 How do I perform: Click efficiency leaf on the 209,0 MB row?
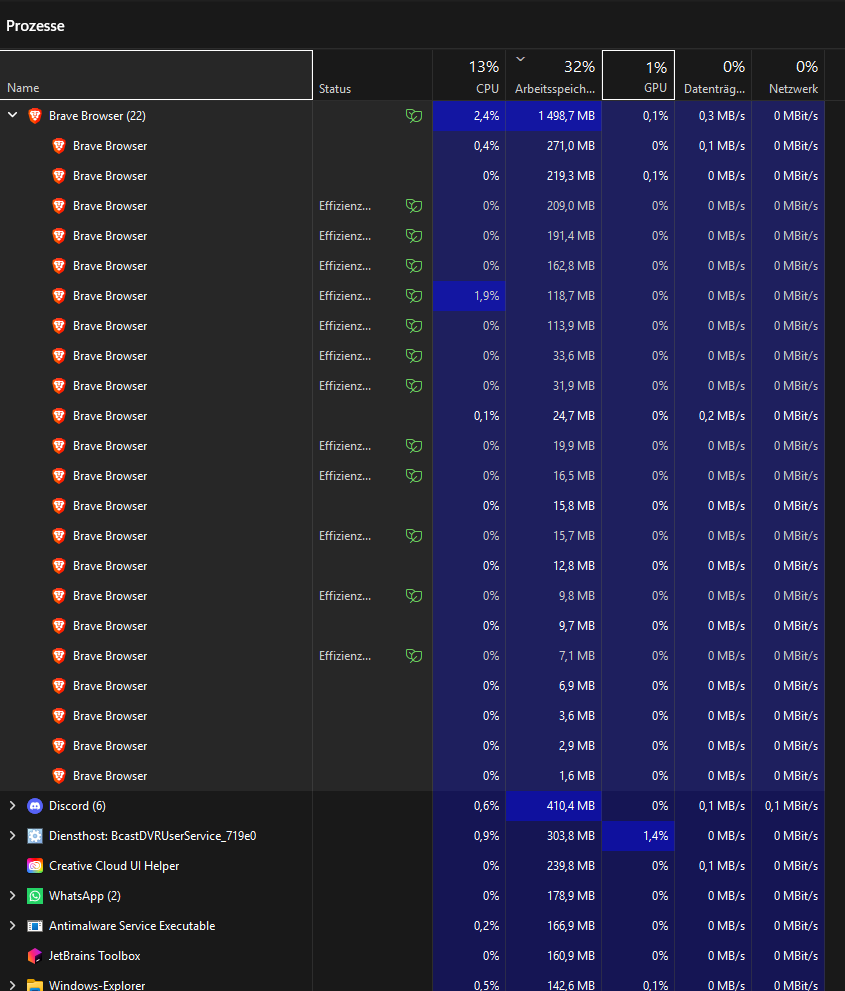coord(414,206)
